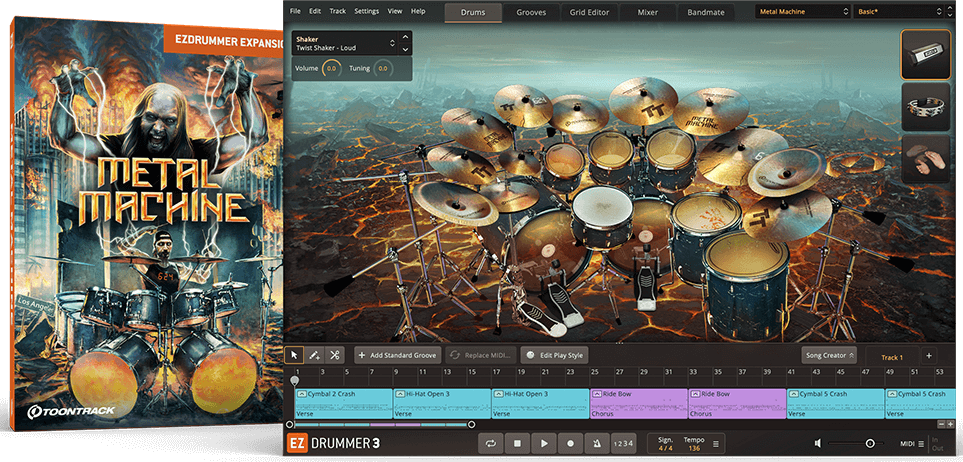Select the shaker percussion thumbnail
The width and height of the screenshot is (963, 462).
(x=926, y=54)
